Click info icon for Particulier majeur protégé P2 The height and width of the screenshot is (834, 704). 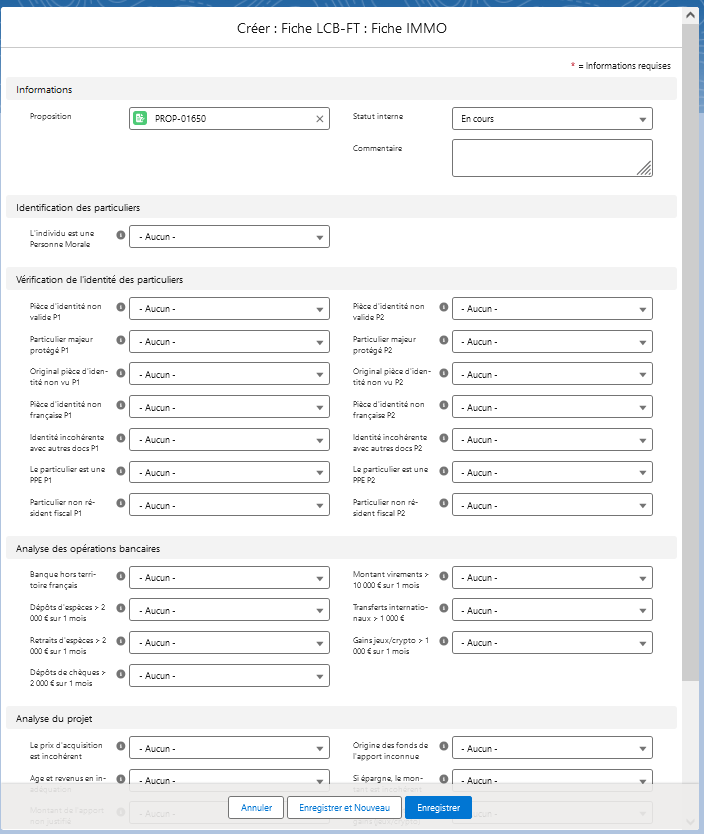[444, 341]
